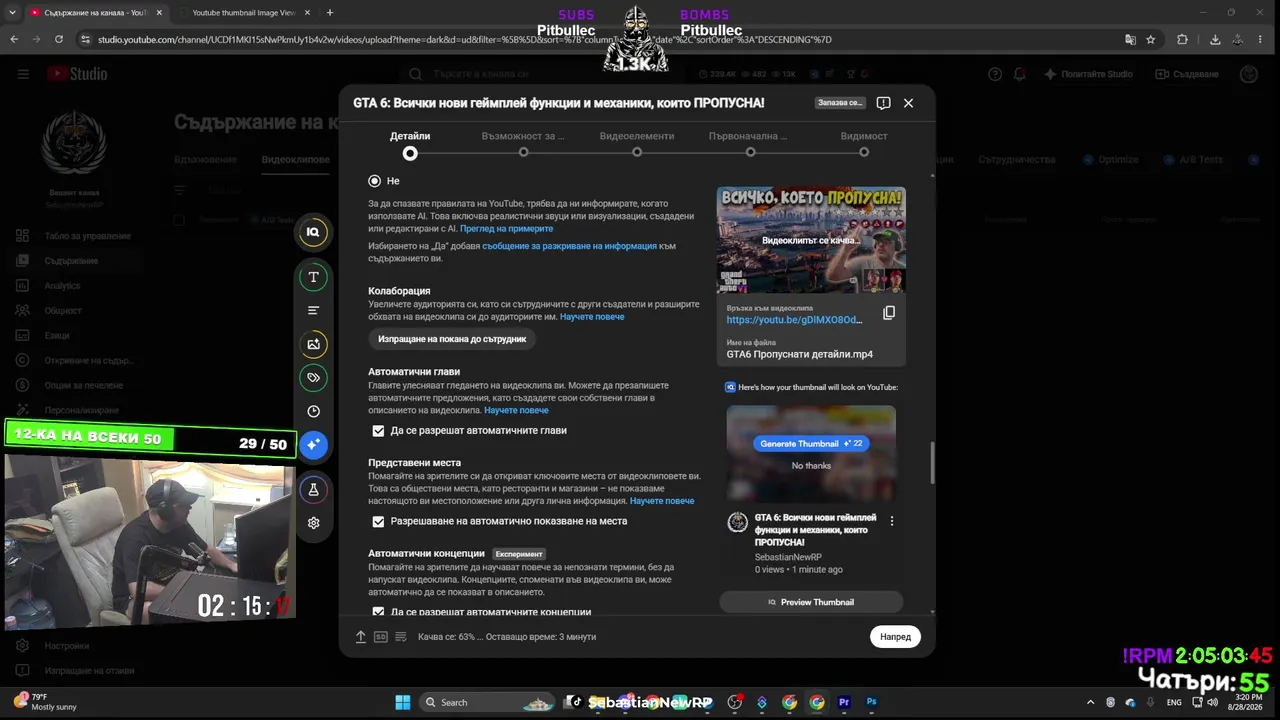The image size is (1280, 720).
Task: Click the green tags icon in the side strip
Action: coord(313,378)
